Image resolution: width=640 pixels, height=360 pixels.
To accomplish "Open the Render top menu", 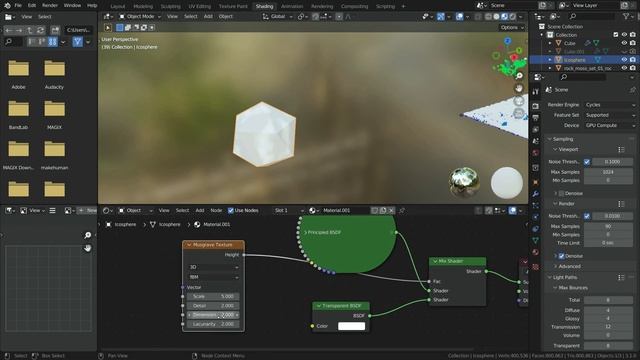I will pyautogui.click(x=50, y=6).
